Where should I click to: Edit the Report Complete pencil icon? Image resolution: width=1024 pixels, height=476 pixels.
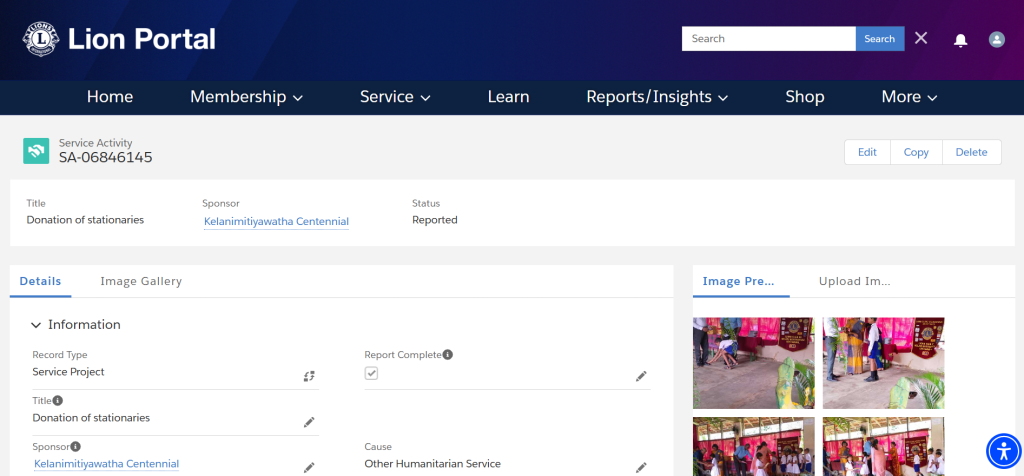[x=641, y=376]
